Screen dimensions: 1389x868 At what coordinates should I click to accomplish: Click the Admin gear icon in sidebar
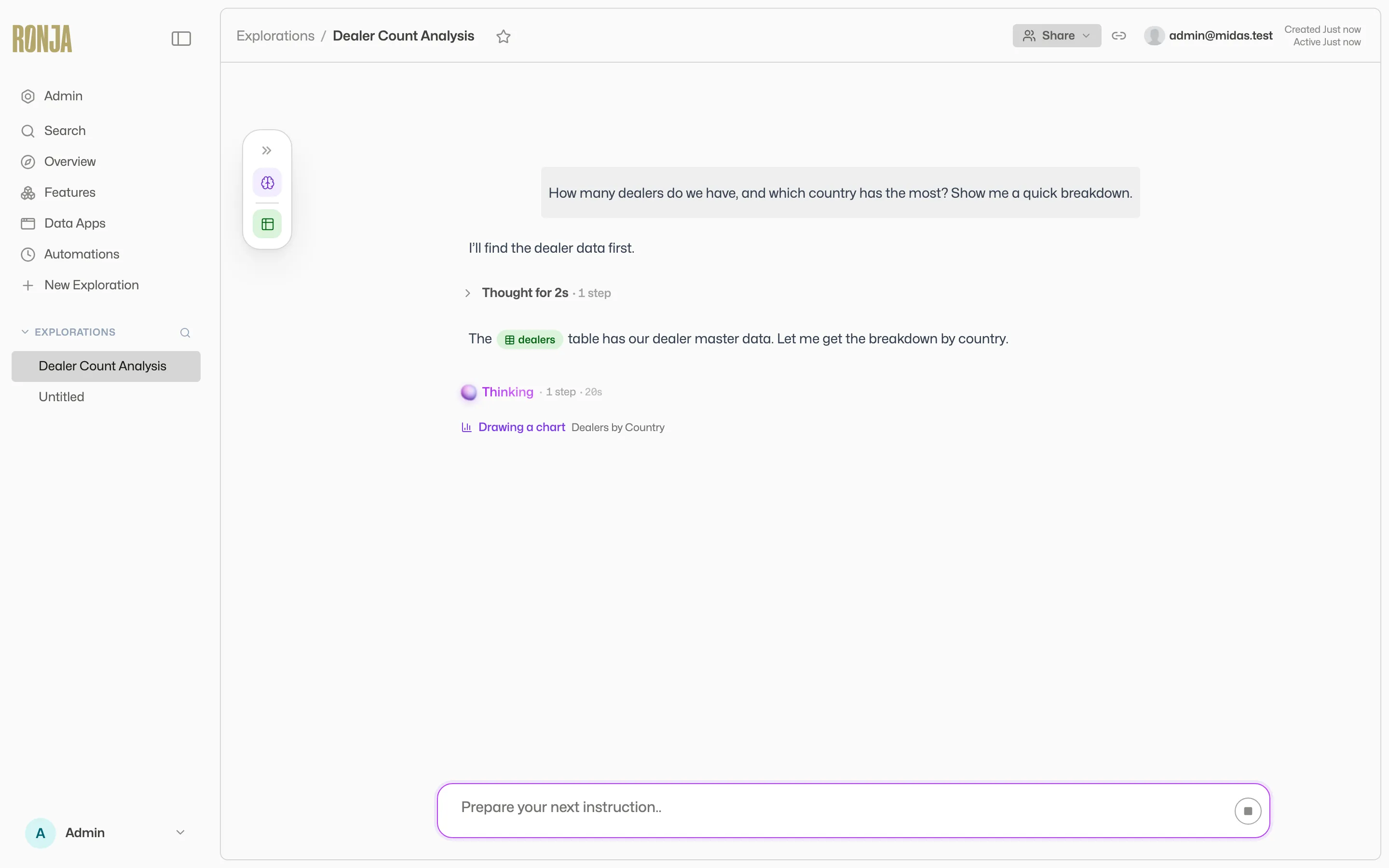point(28,96)
